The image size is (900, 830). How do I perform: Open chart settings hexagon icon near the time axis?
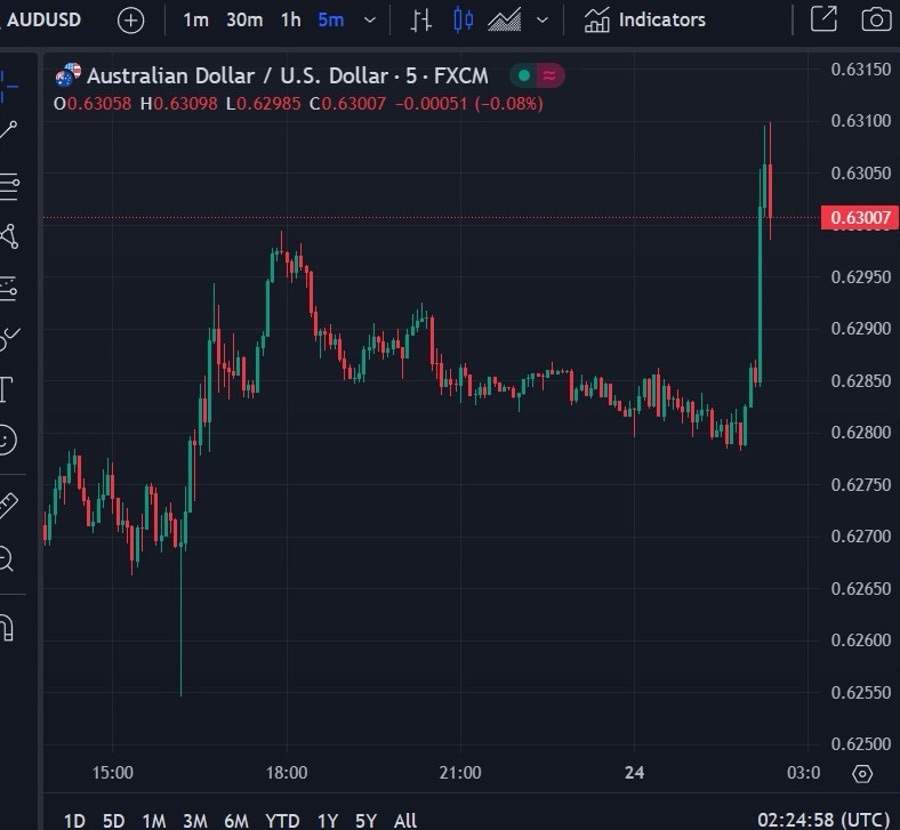point(862,774)
